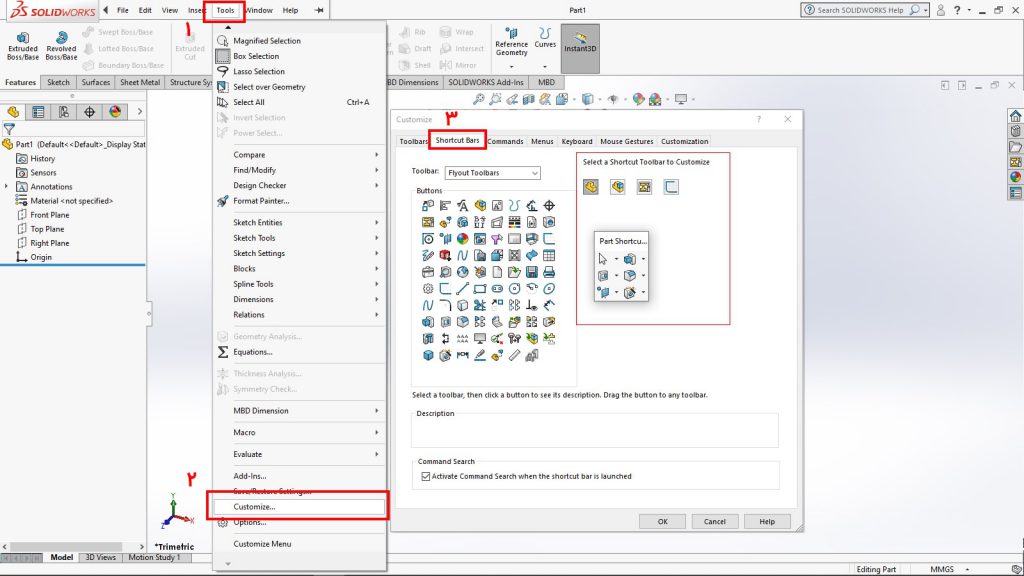Click the printer icon in the Buttons grid
This screenshot has height=576, width=1024.
coord(549,272)
